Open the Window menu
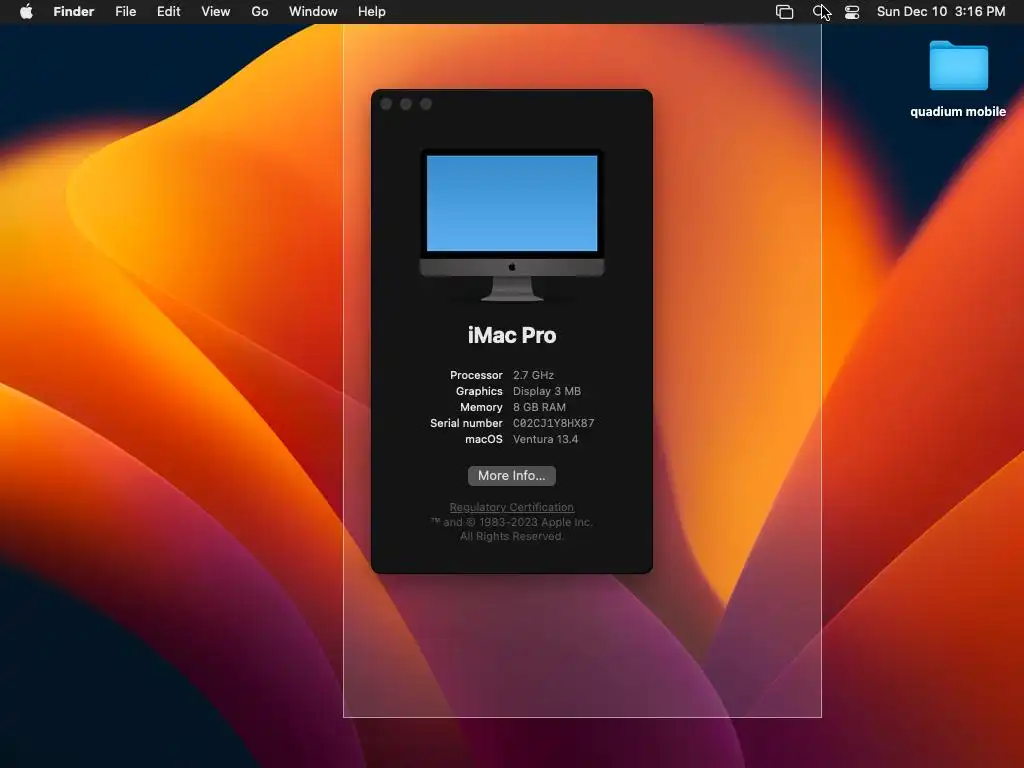The image size is (1024, 768). click(x=313, y=12)
